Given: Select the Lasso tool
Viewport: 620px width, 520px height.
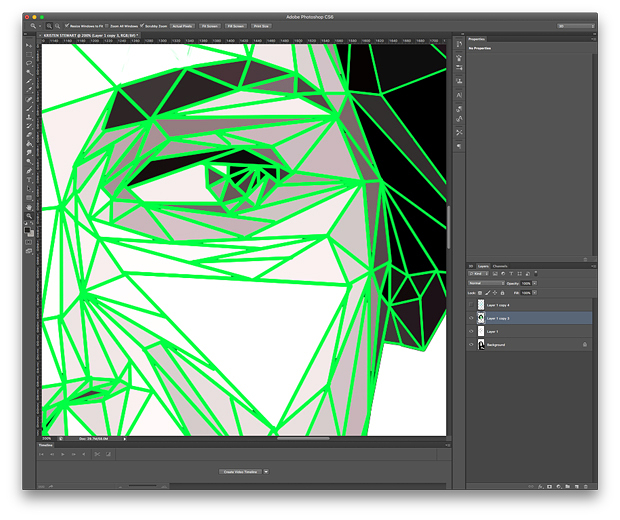Looking at the screenshot, I should [29, 63].
